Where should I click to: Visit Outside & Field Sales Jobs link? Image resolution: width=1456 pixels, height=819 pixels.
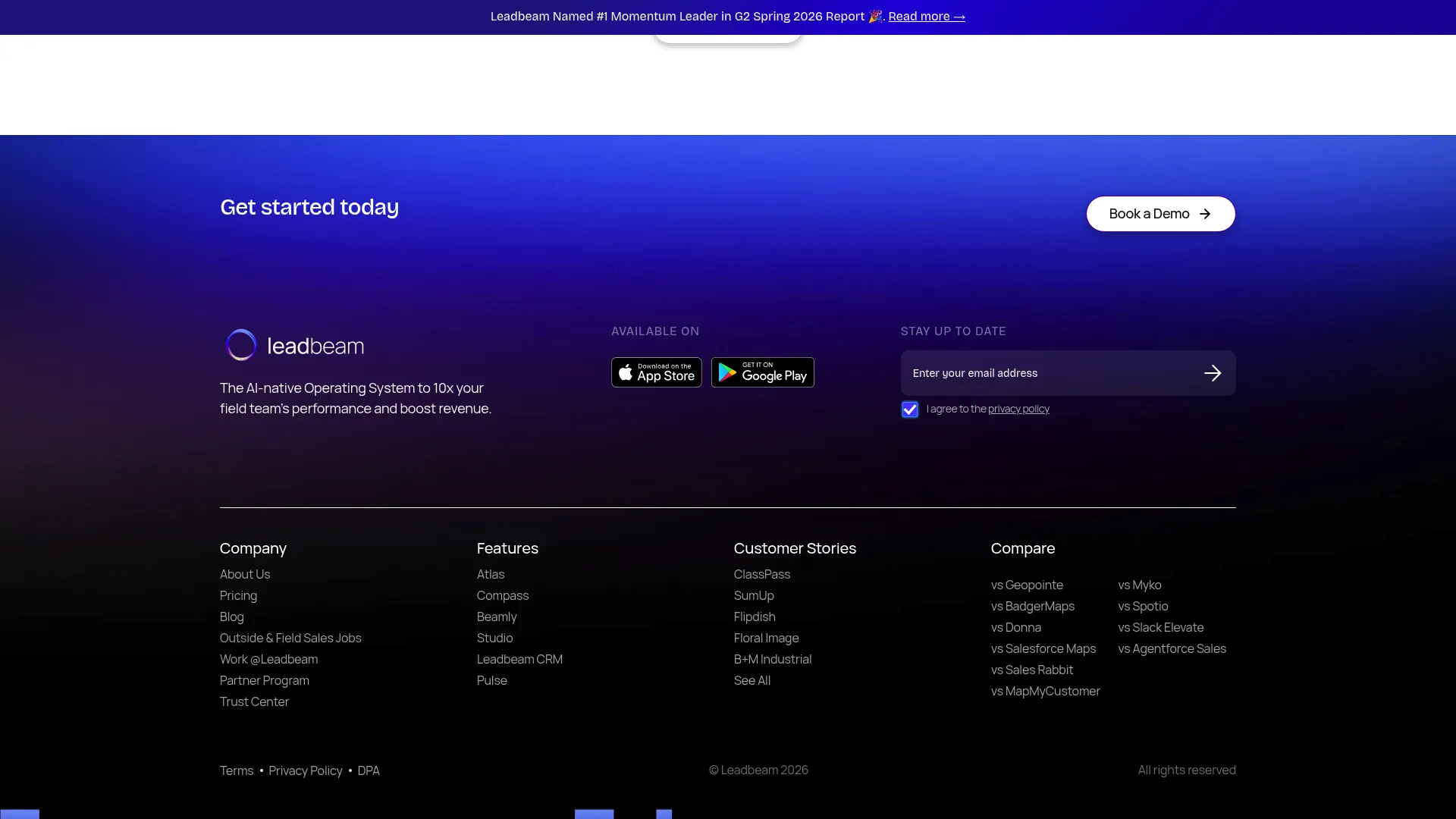[290, 639]
